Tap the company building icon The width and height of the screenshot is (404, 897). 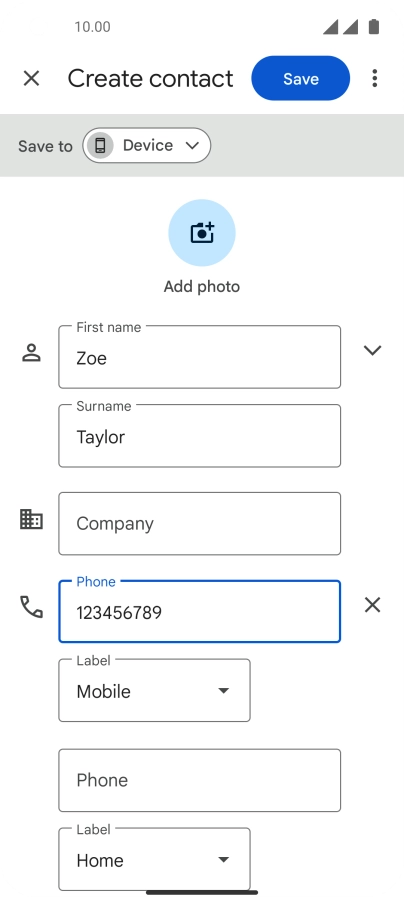click(x=31, y=519)
